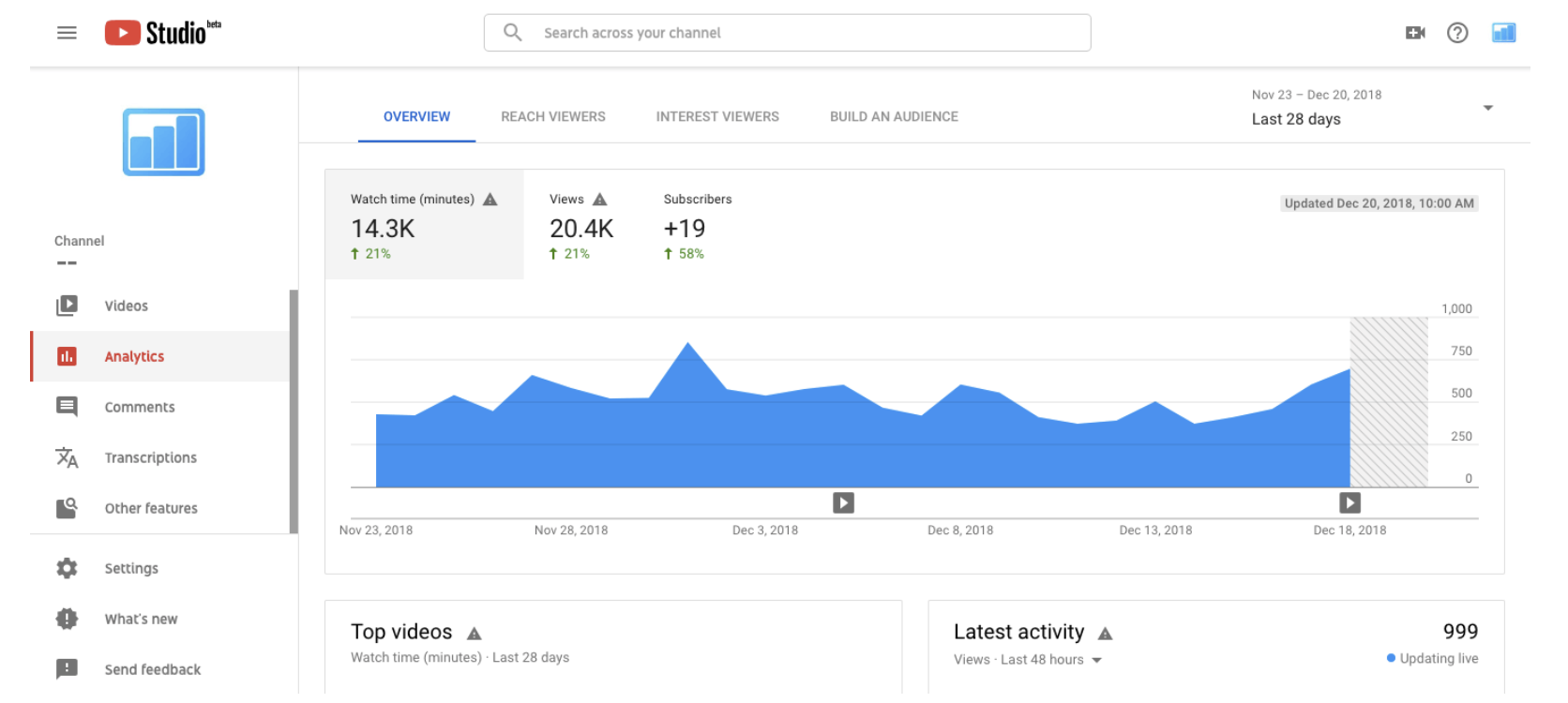Select the Watch time metric card
Image resolution: width=1568 pixels, height=703 pixels.
[424, 225]
